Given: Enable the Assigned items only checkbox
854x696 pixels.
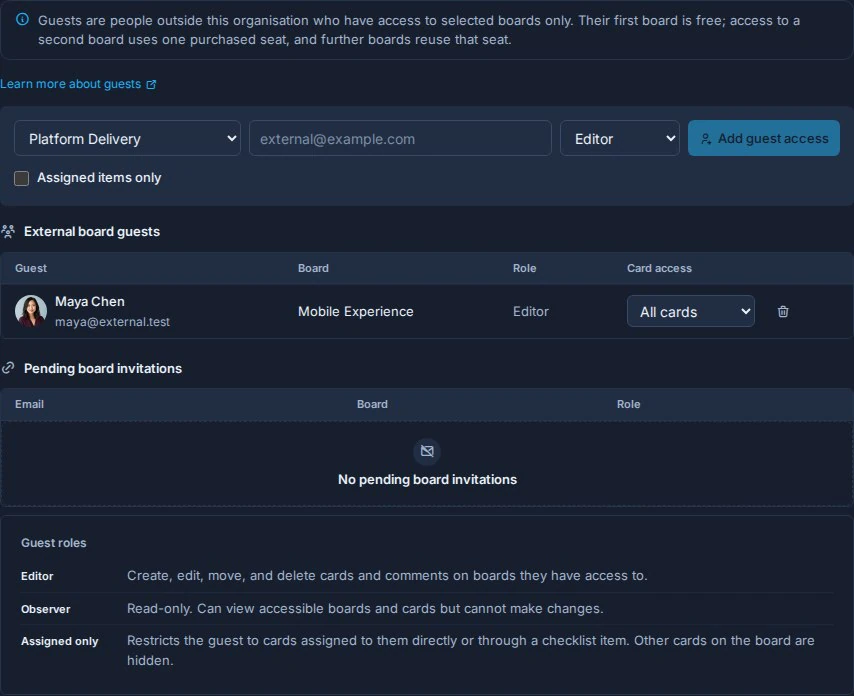Looking at the screenshot, I should click(21, 178).
